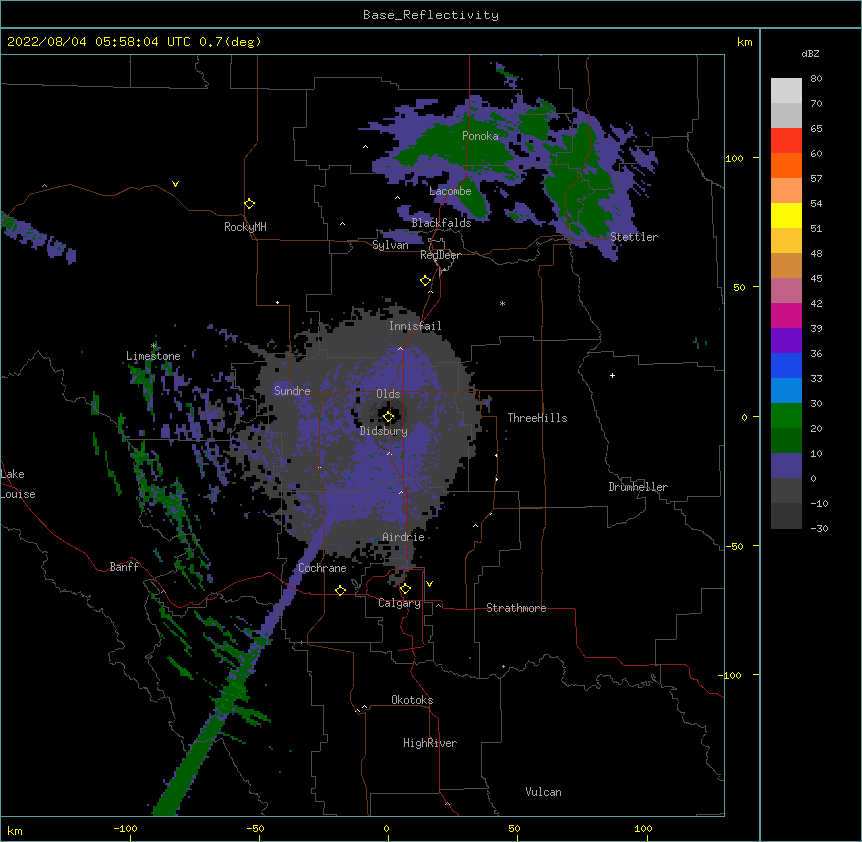This screenshot has width=862, height=842.
Task: Click the Lake Louise label
Action: (x=18, y=484)
